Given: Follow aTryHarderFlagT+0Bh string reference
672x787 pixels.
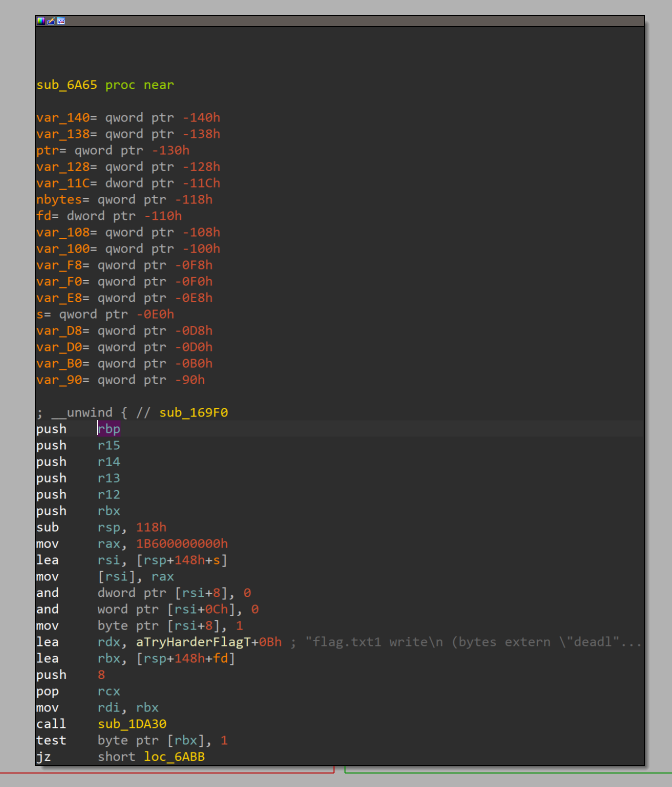Looking at the screenshot, I should point(209,642).
